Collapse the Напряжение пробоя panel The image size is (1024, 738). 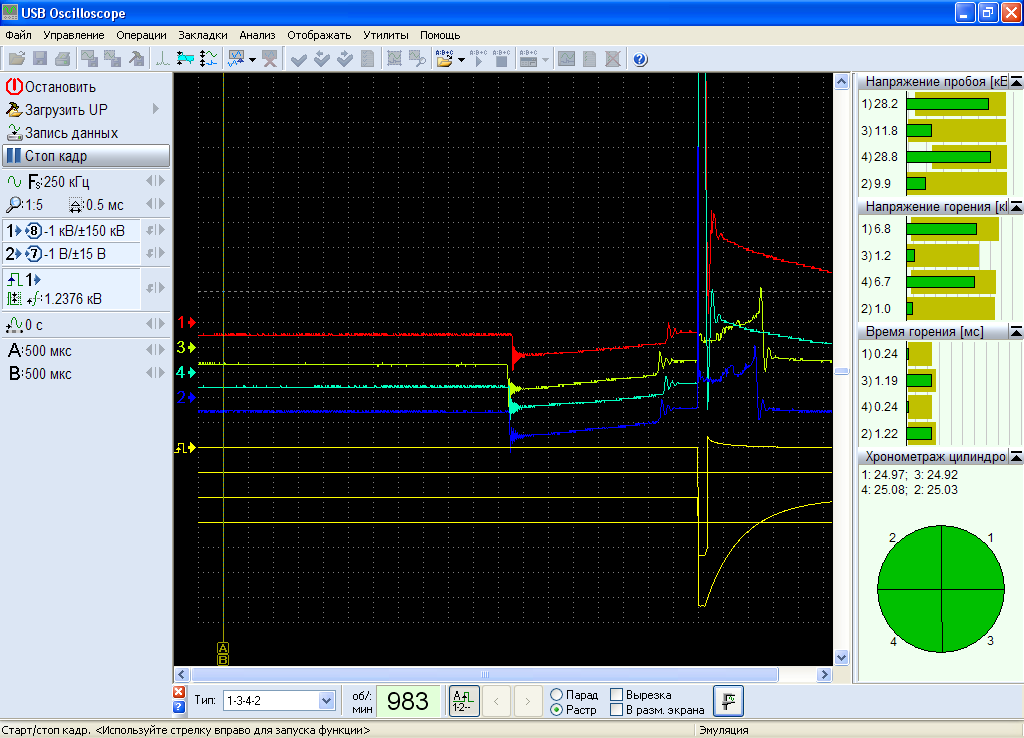coord(1016,81)
